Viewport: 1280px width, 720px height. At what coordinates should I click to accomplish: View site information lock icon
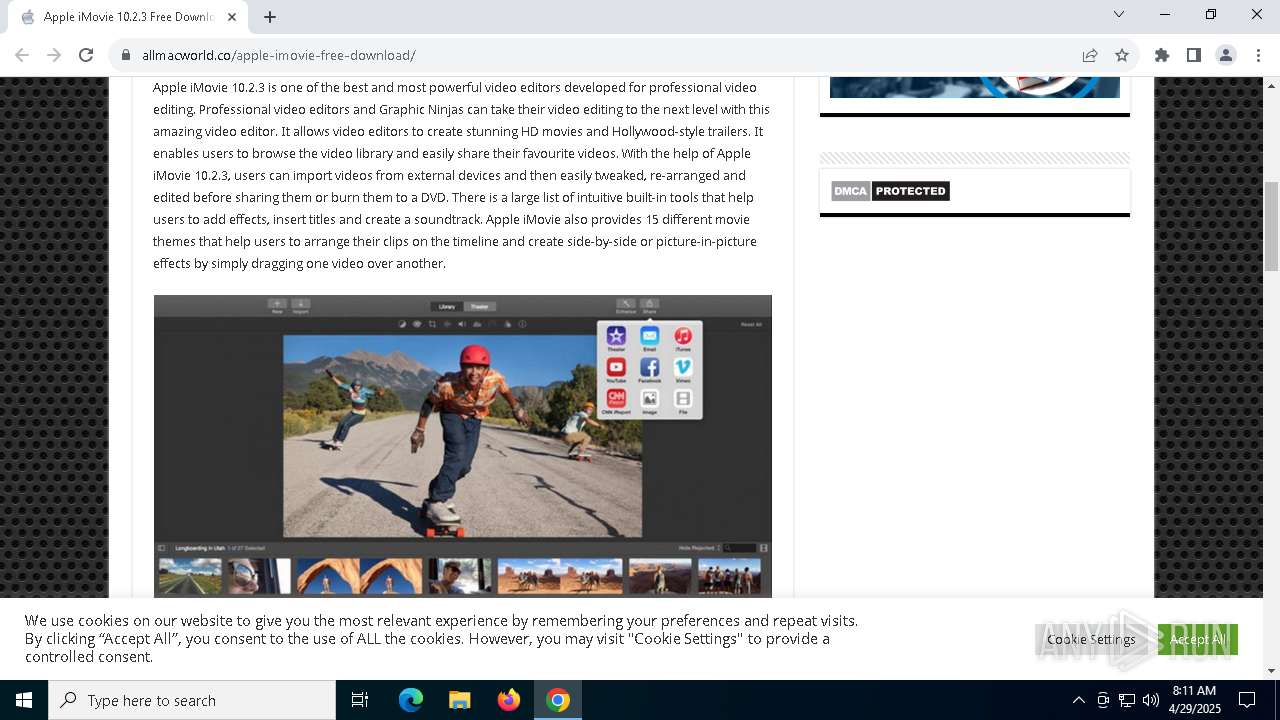point(126,55)
